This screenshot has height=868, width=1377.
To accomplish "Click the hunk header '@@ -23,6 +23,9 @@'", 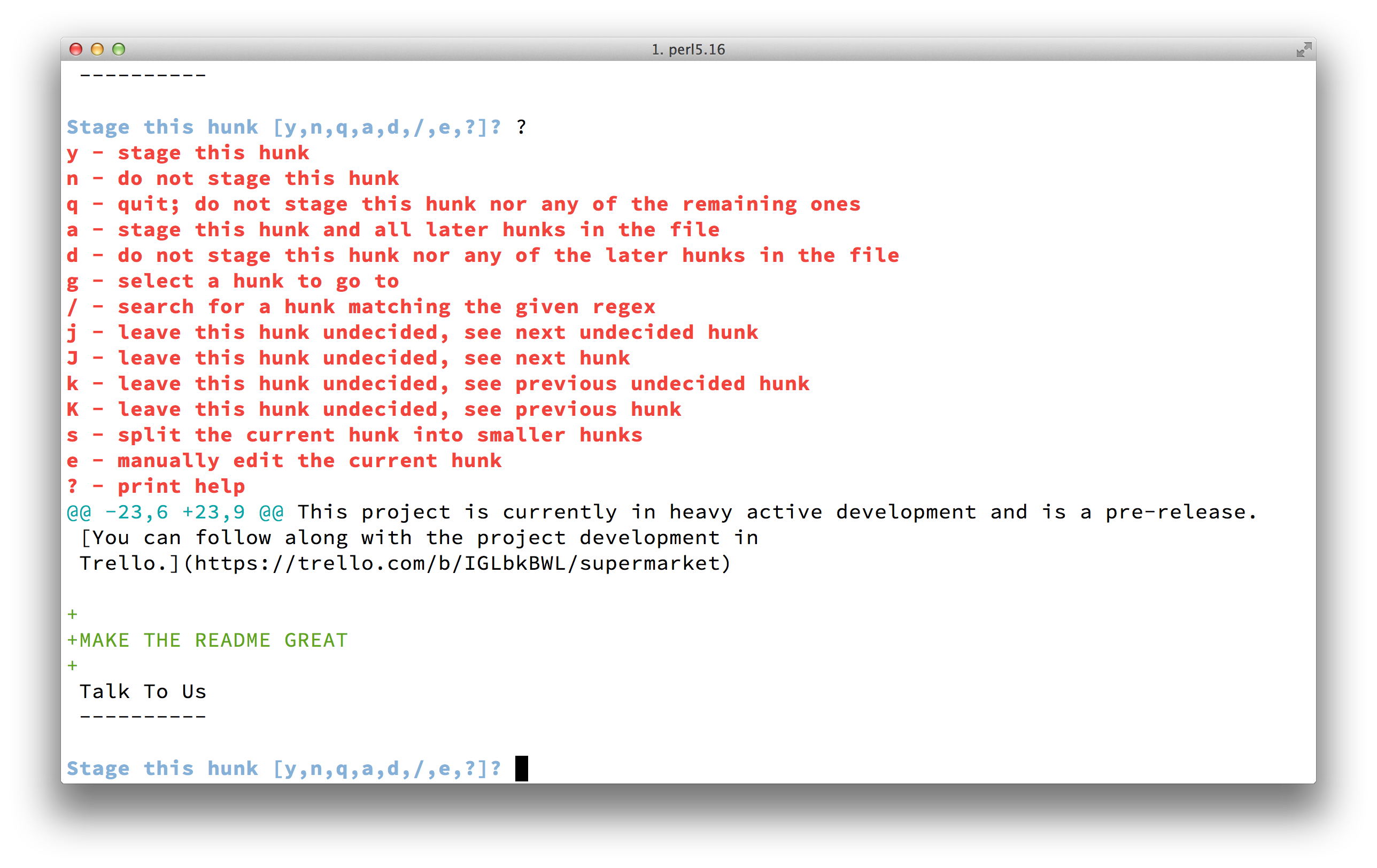I will (175, 513).
